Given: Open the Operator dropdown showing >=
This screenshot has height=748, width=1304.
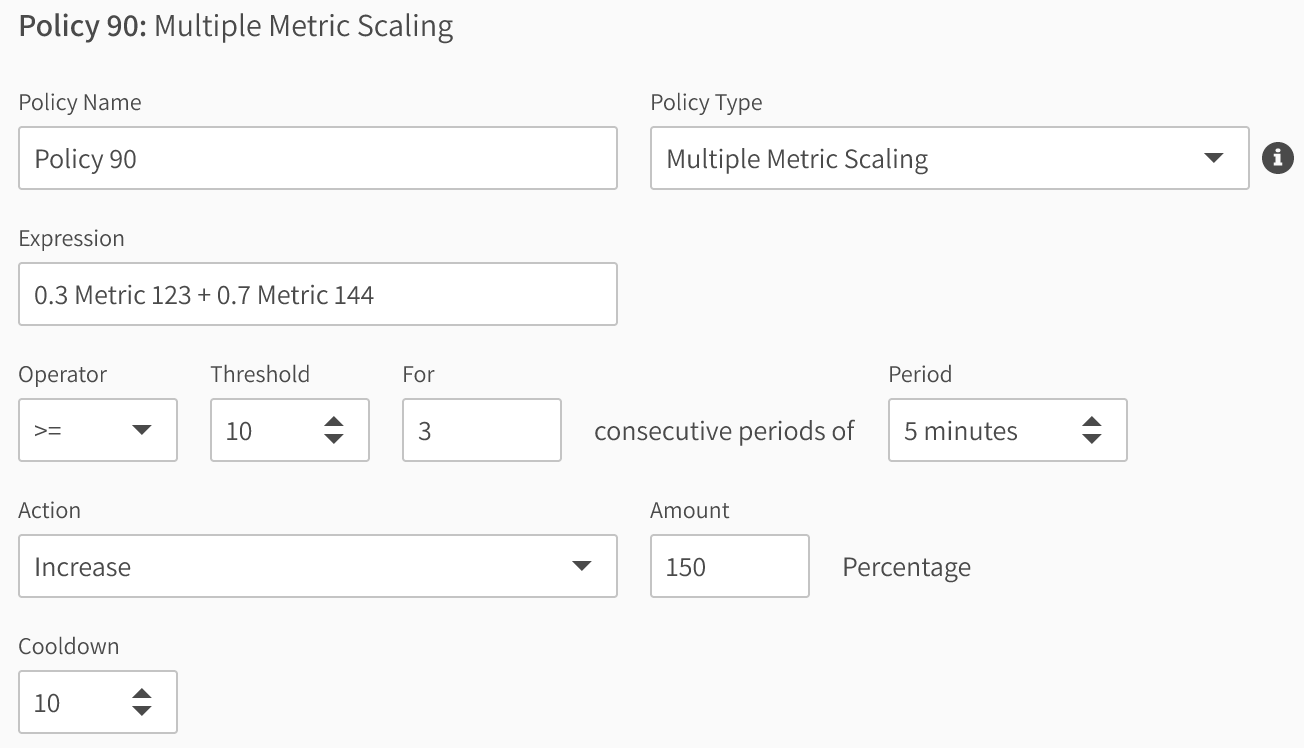Looking at the screenshot, I should point(97,430).
